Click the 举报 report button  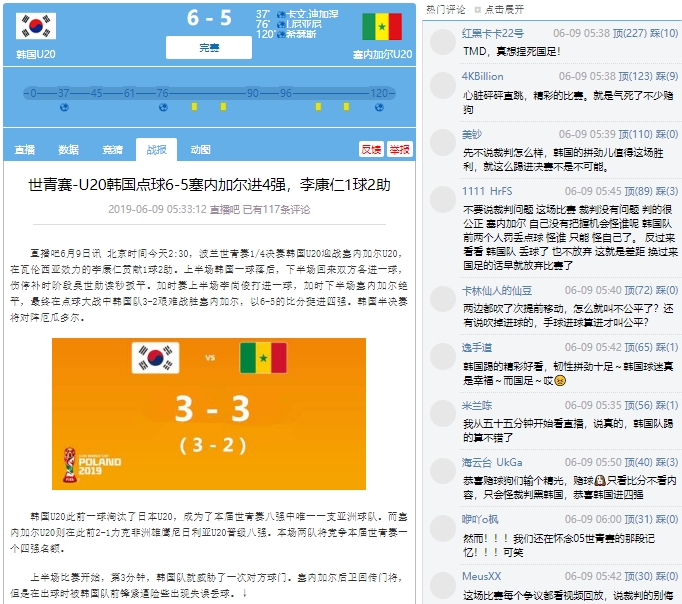[x=400, y=149]
